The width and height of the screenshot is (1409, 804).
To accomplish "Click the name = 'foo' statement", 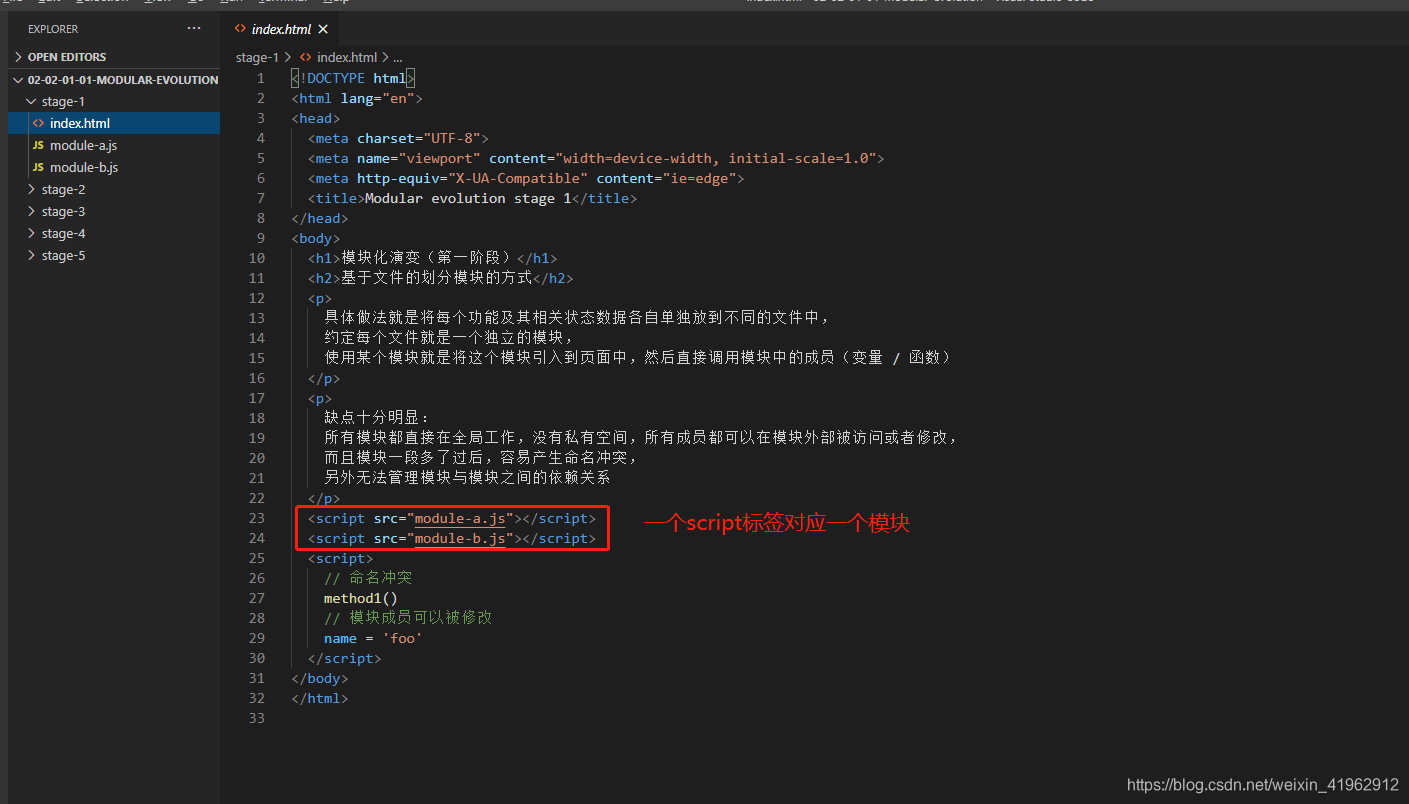I will [x=373, y=638].
